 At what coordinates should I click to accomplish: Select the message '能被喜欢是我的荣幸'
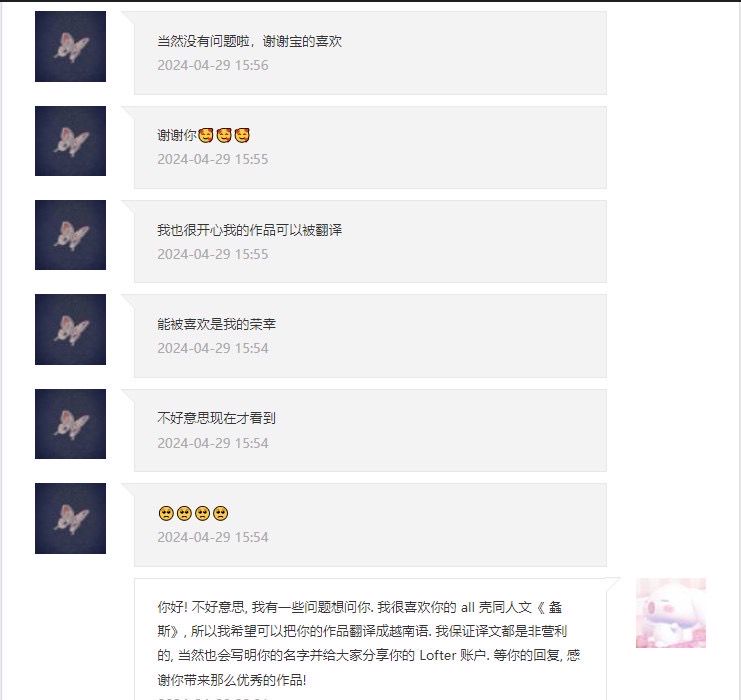[x=216, y=324]
